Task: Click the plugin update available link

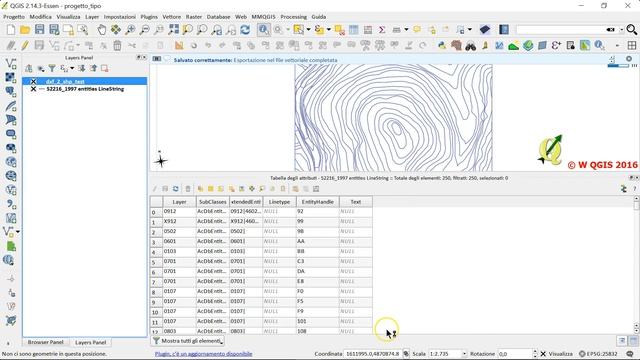Action: tap(204, 353)
